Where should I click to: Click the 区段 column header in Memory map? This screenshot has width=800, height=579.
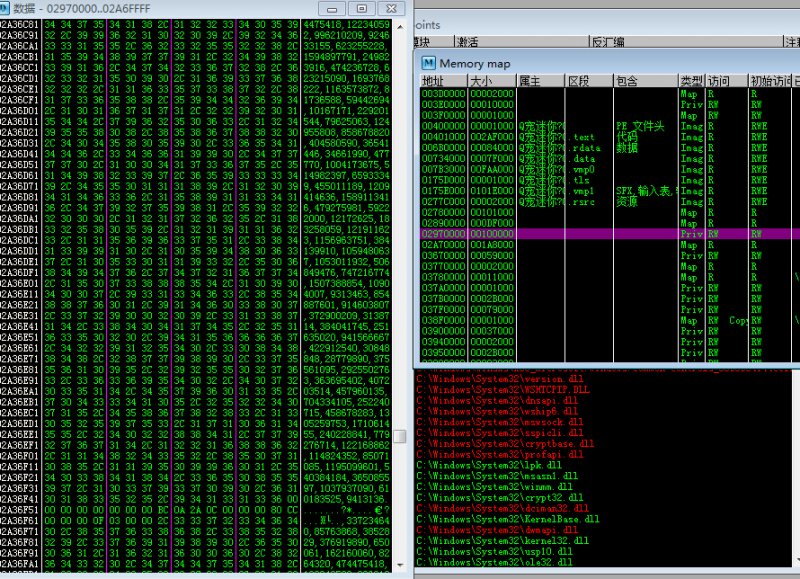pos(589,81)
